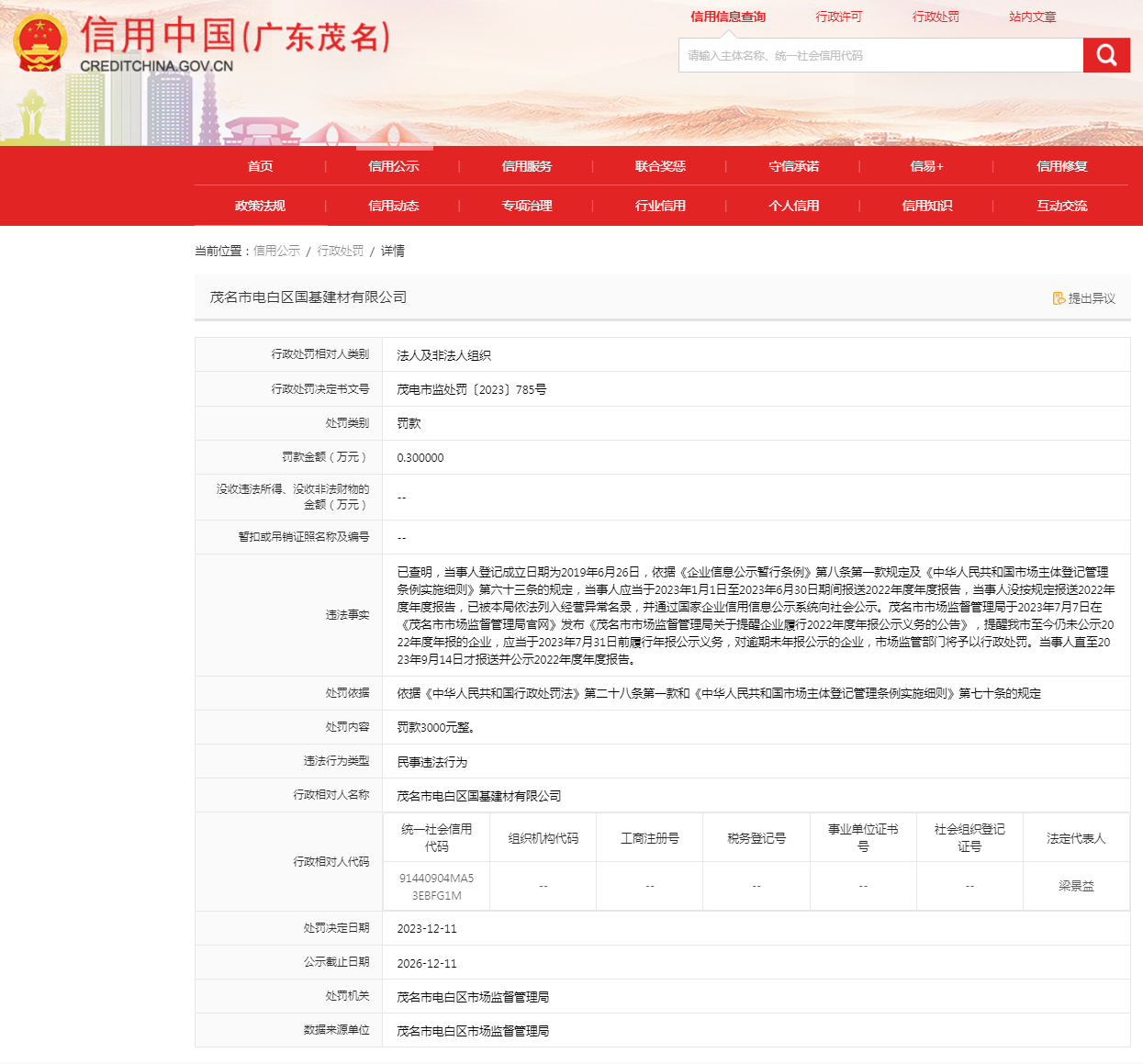Click the 处罚机关 value 茂名市电白区市场监督管理局

tap(473, 997)
